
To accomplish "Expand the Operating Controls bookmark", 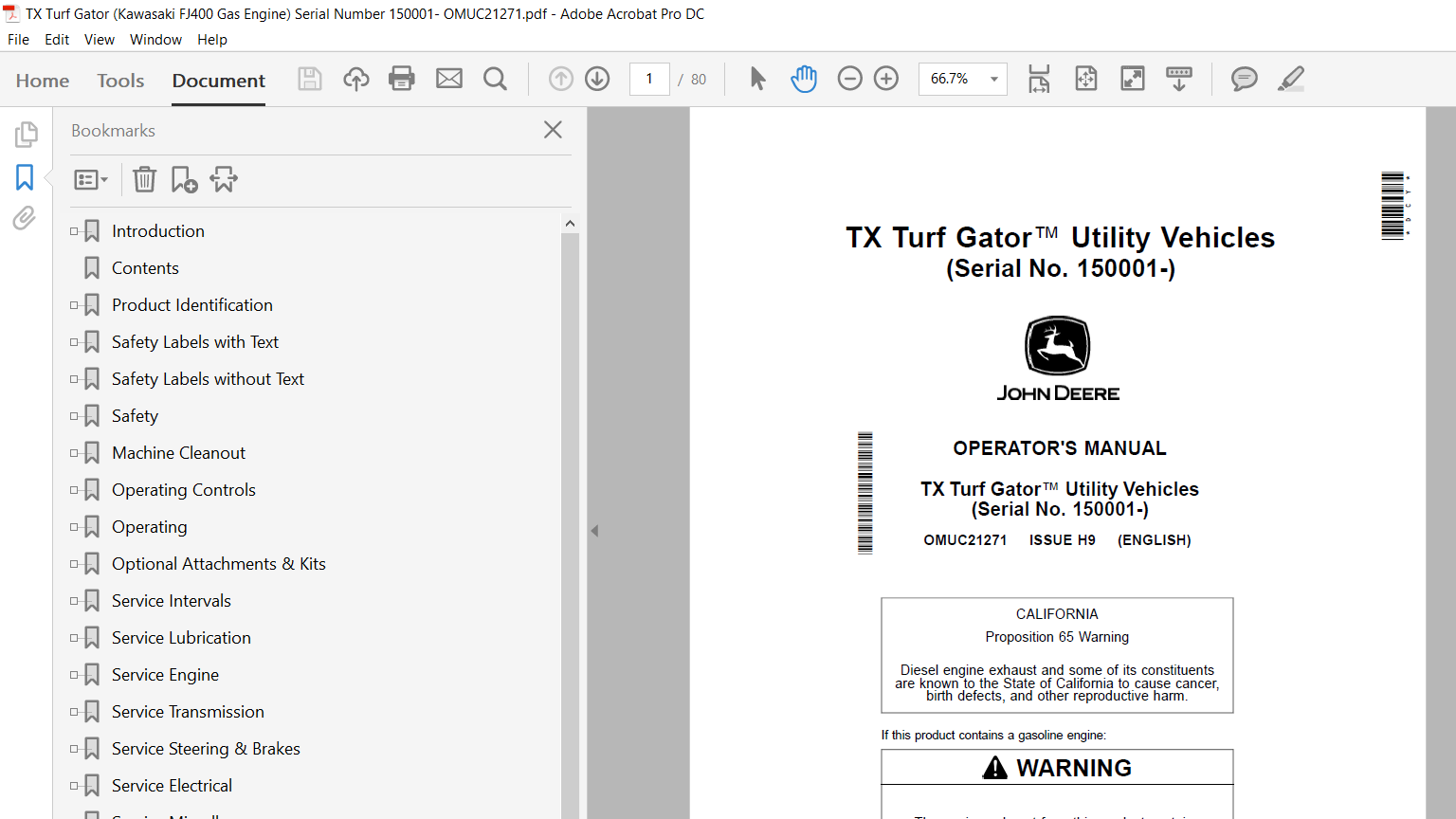I will click(74, 490).
